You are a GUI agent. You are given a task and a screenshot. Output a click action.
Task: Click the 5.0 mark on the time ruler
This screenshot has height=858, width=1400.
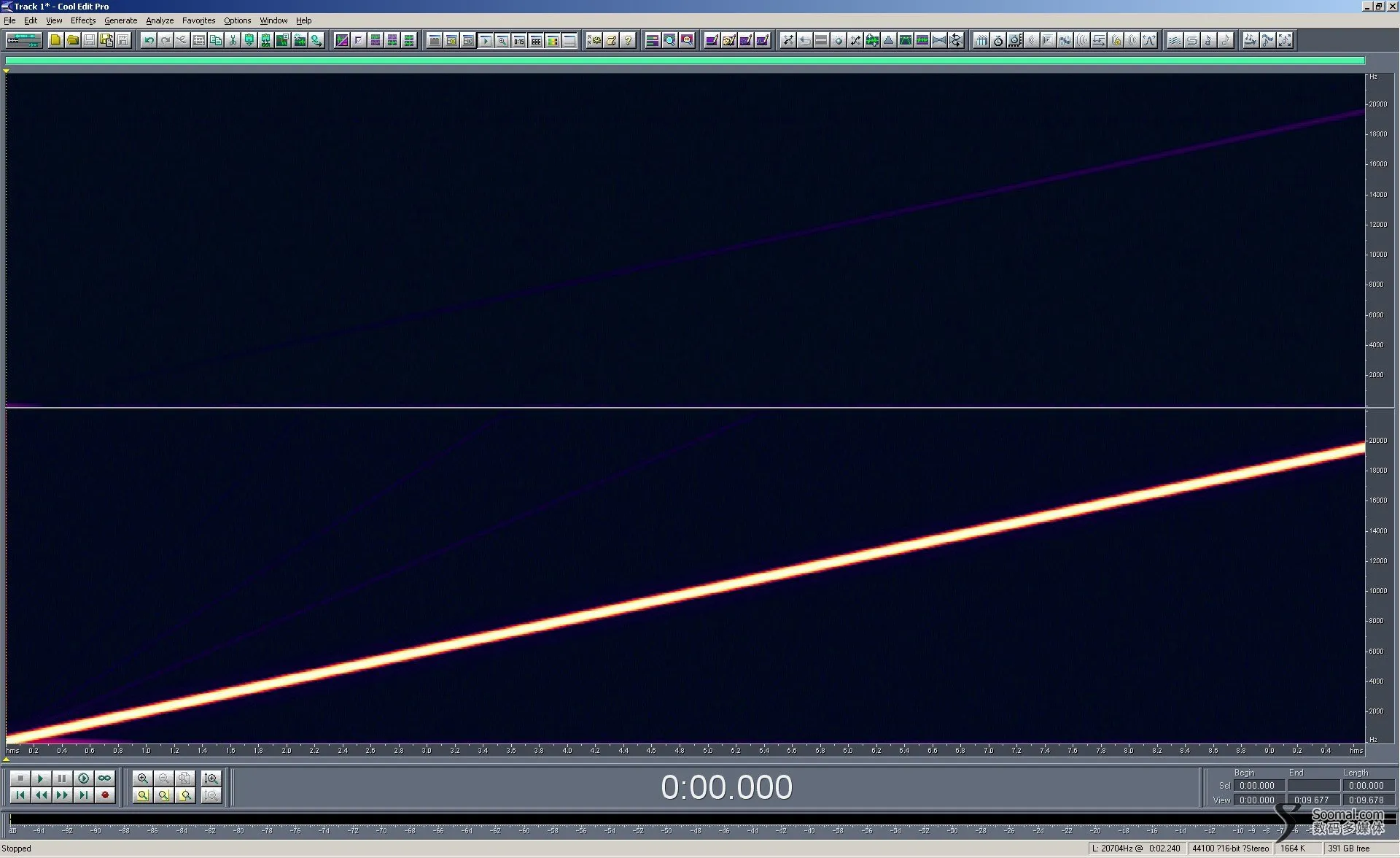pos(707,750)
